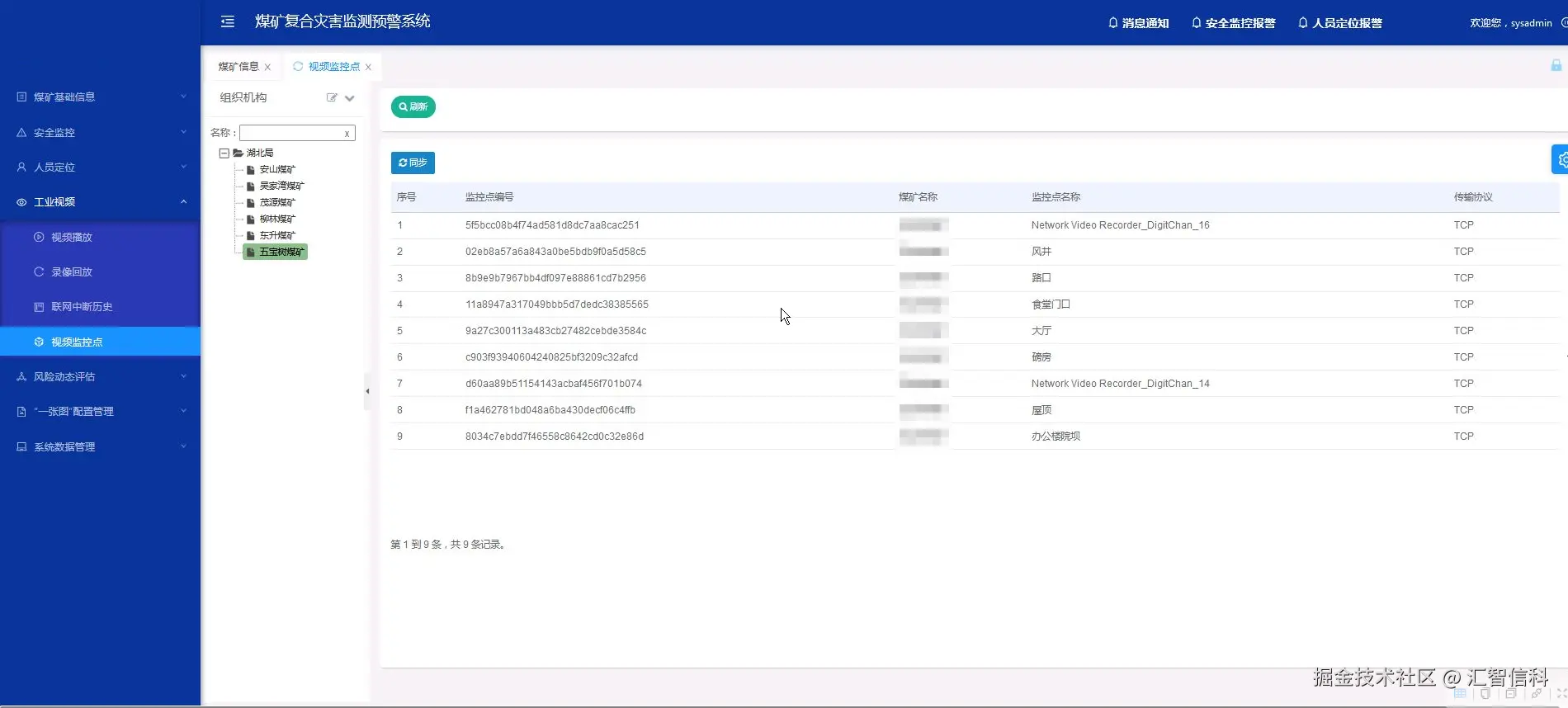The height and width of the screenshot is (708, 1568).
Task: Collapse the 工业视频 menu chevron
Action: tap(183, 201)
